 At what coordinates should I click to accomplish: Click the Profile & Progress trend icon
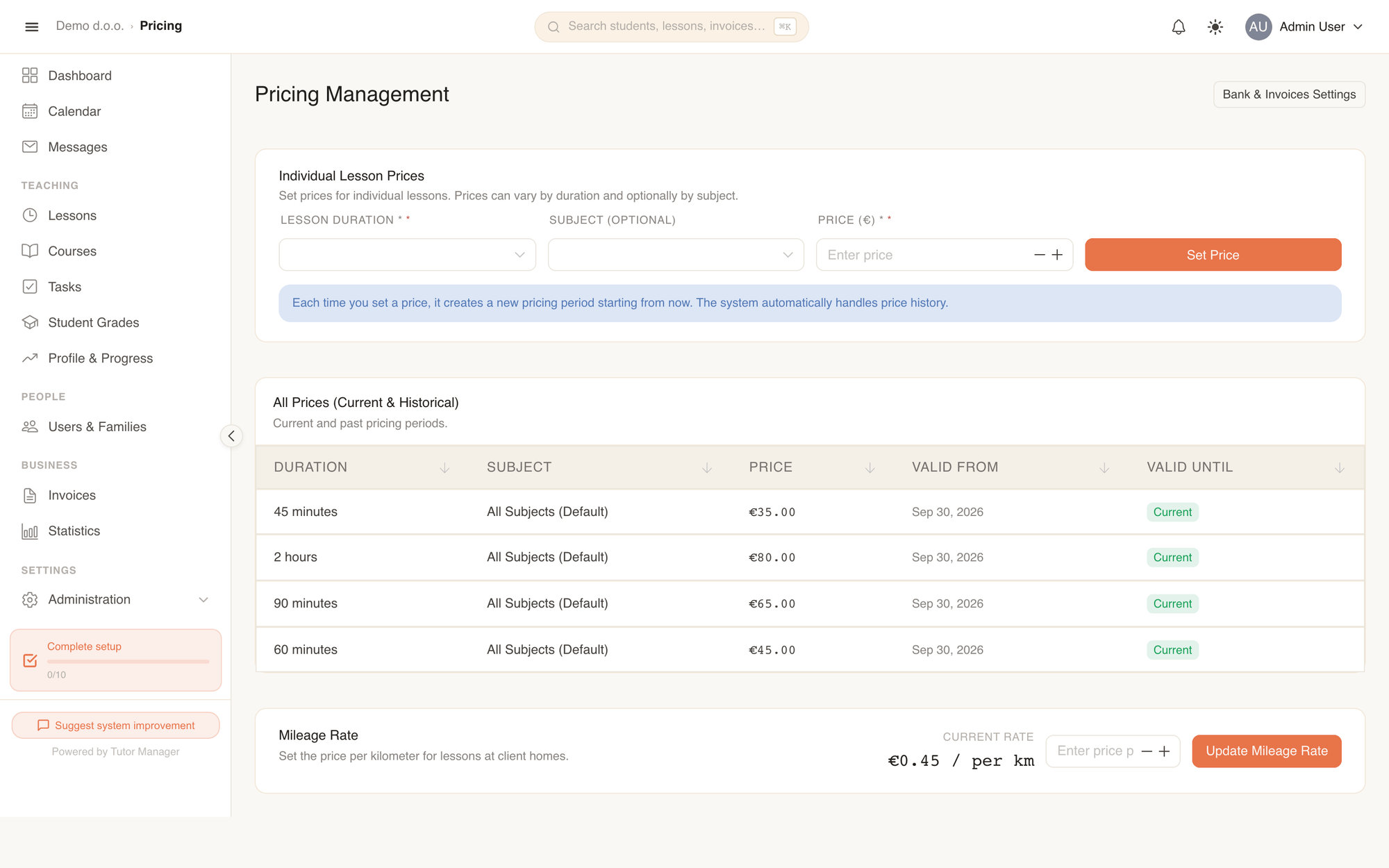[x=30, y=358]
